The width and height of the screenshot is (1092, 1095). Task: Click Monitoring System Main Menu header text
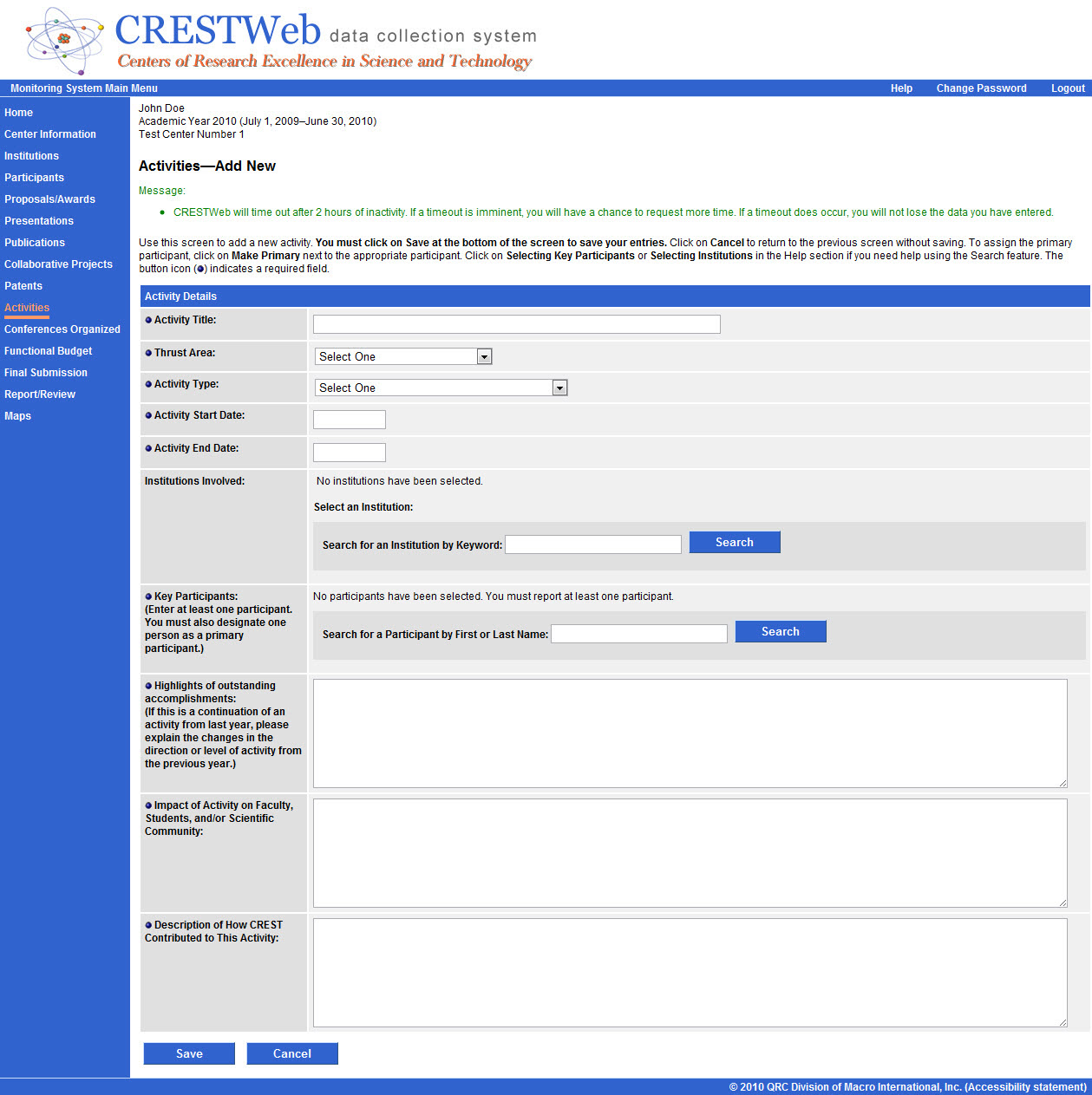[84, 88]
